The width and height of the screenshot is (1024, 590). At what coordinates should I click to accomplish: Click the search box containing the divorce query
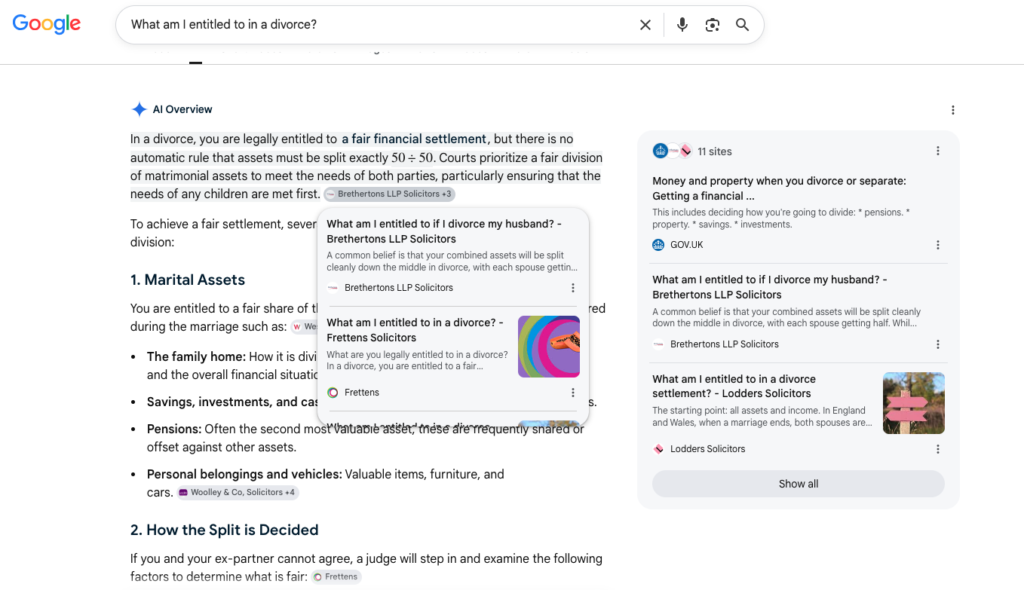click(440, 25)
